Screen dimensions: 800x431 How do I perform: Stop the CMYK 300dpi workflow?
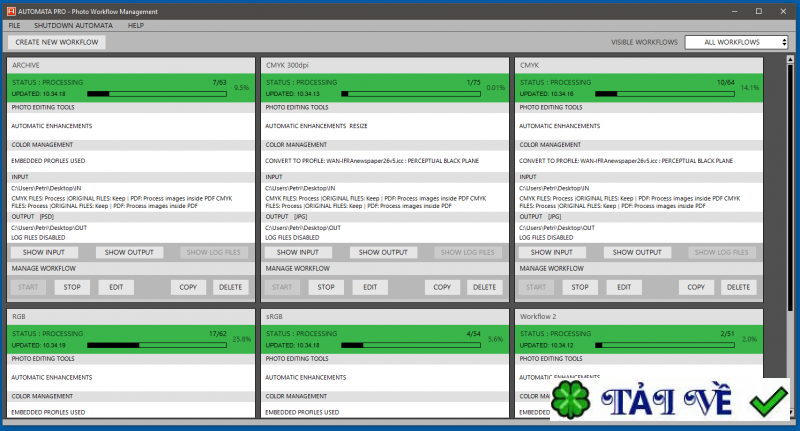pyautogui.click(x=326, y=287)
